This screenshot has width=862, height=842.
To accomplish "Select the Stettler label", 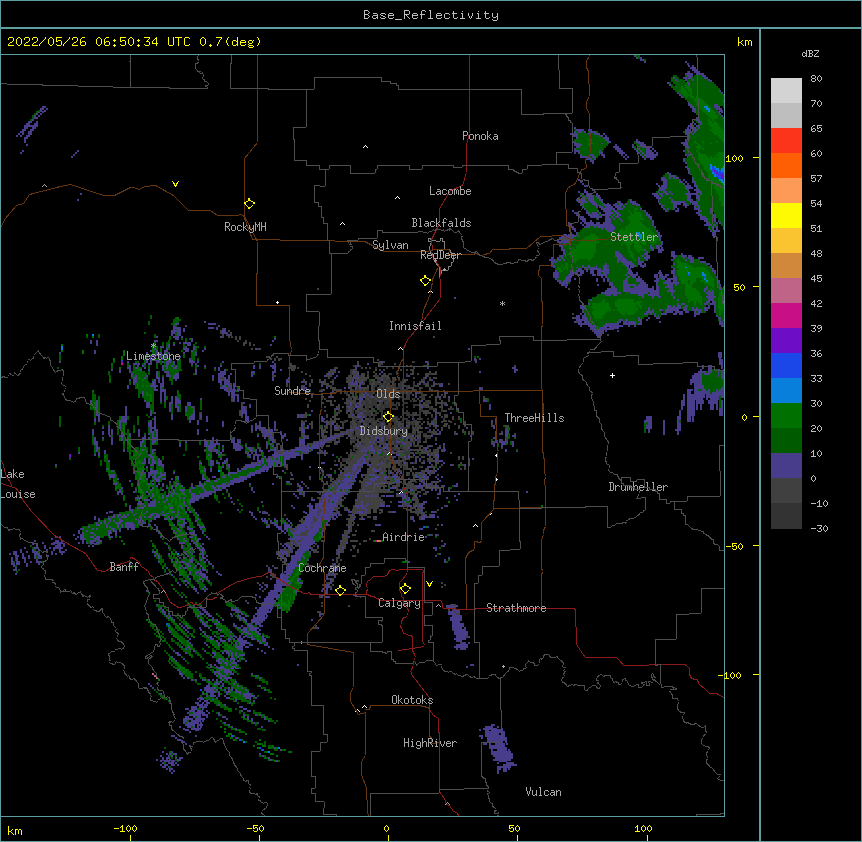I will point(634,237).
